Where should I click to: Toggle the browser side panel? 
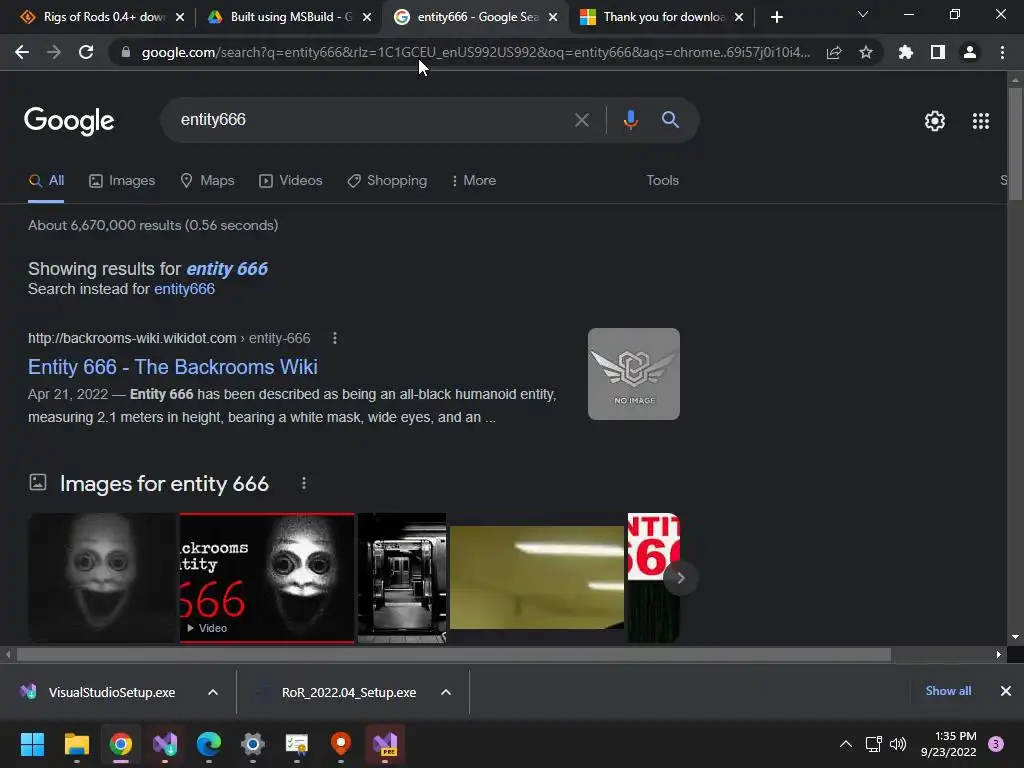[938, 52]
